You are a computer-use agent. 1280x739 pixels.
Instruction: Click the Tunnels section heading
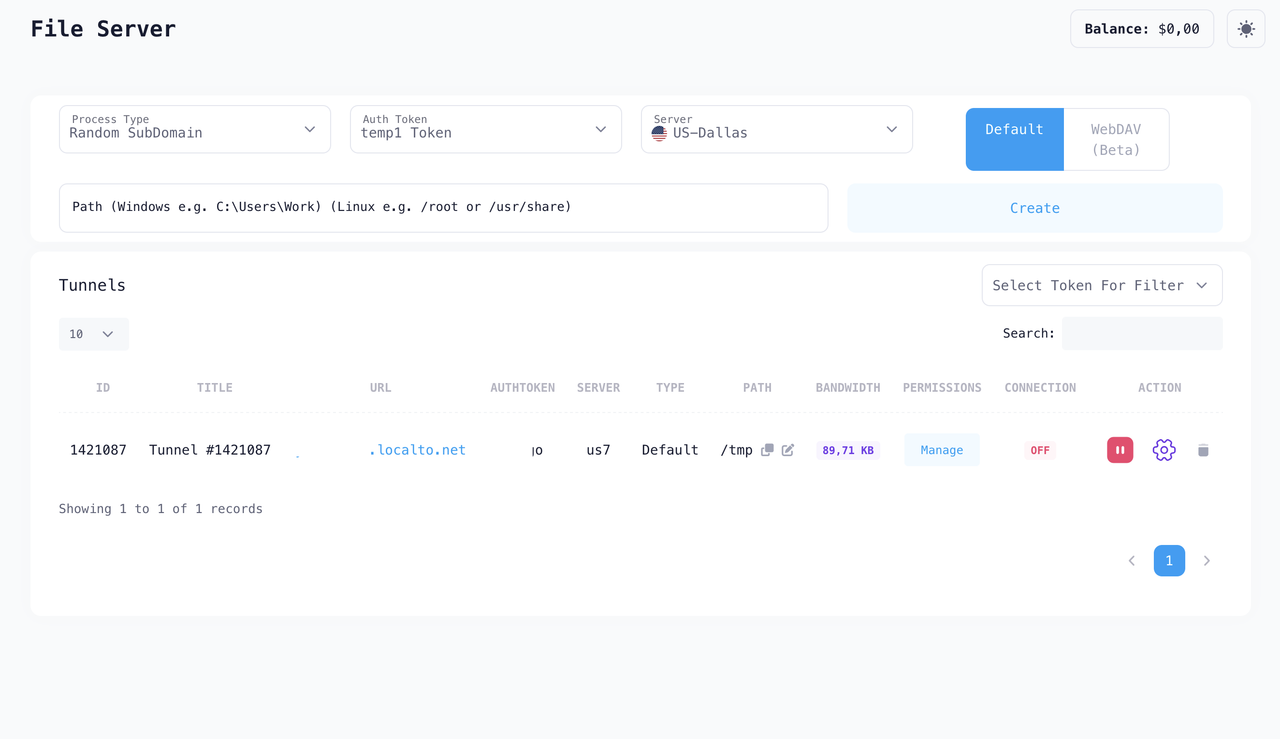[x=92, y=285]
